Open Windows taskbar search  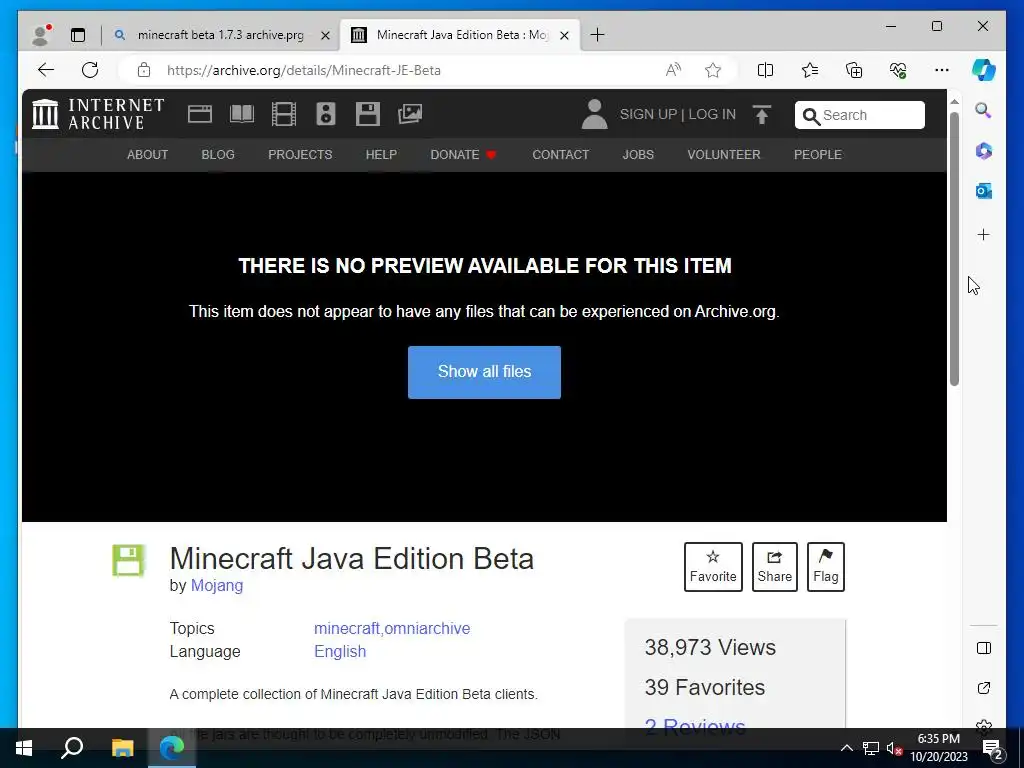(x=72, y=748)
